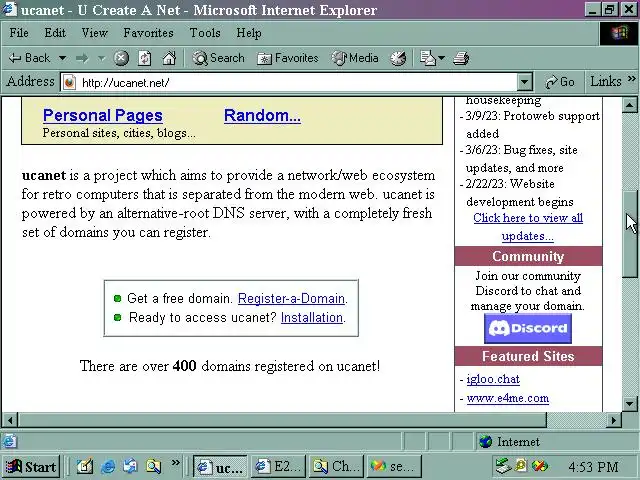Click the IE page icon in status bar
The image size is (640, 480).
pos(10,441)
